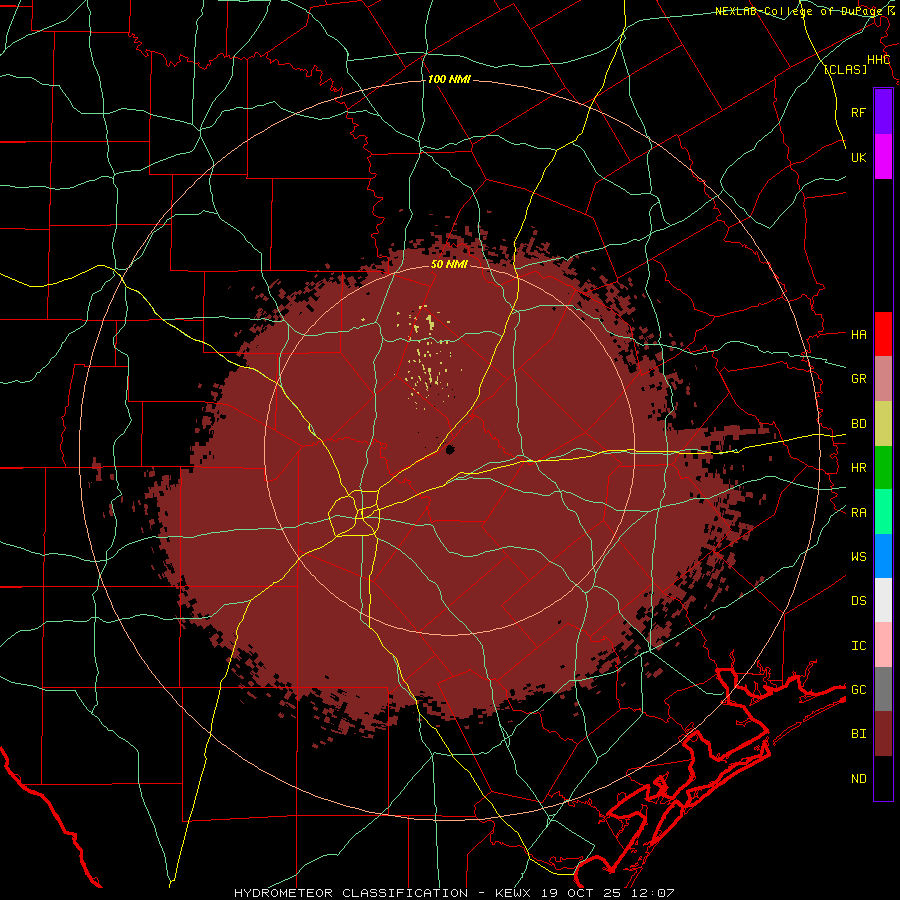
Task: Select the 'WS' legend label
Action: [858, 557]
